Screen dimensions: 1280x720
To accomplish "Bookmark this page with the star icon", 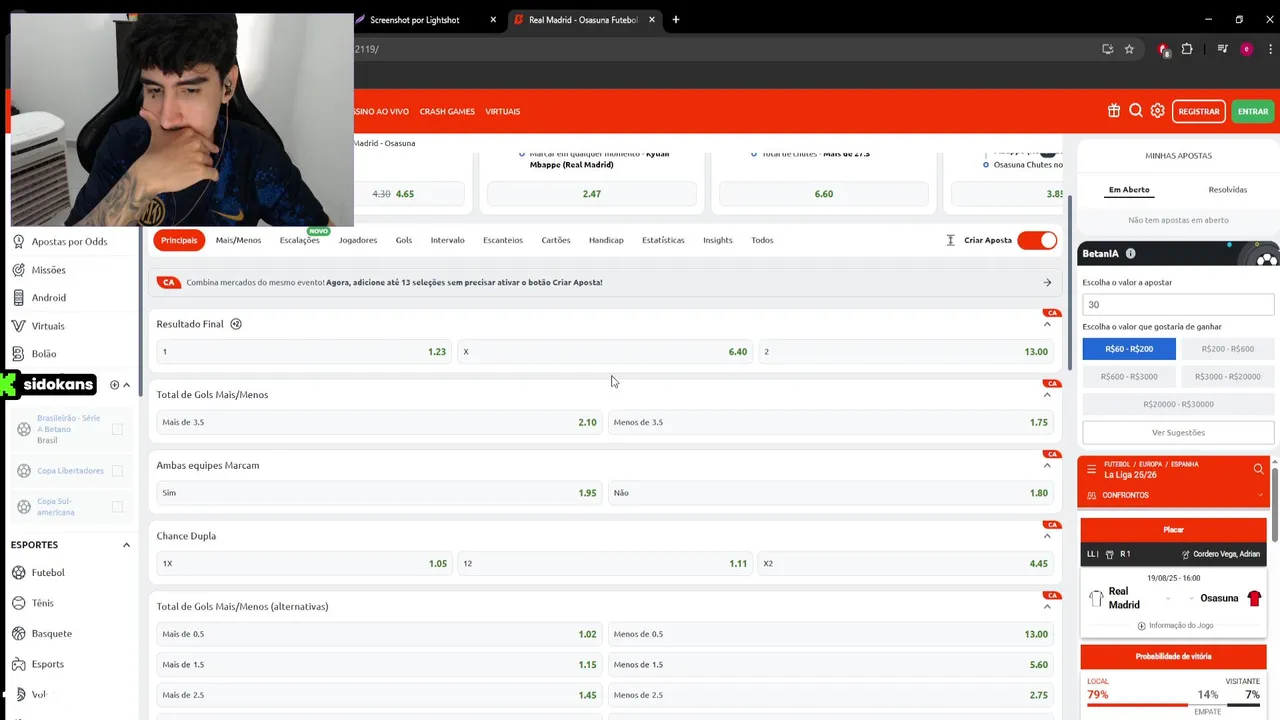I will [1129, 49].
